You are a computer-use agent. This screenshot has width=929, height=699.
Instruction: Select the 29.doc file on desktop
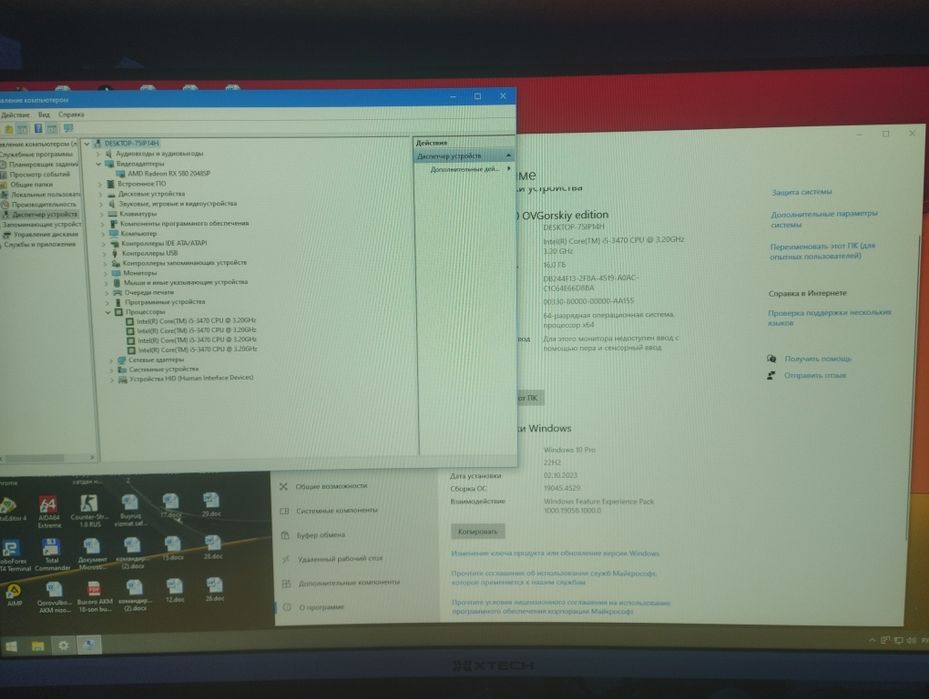pos(212,505)
